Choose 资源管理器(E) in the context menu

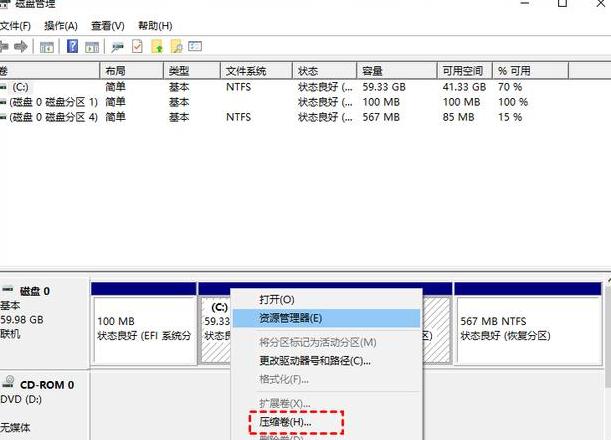coord(327,318)
